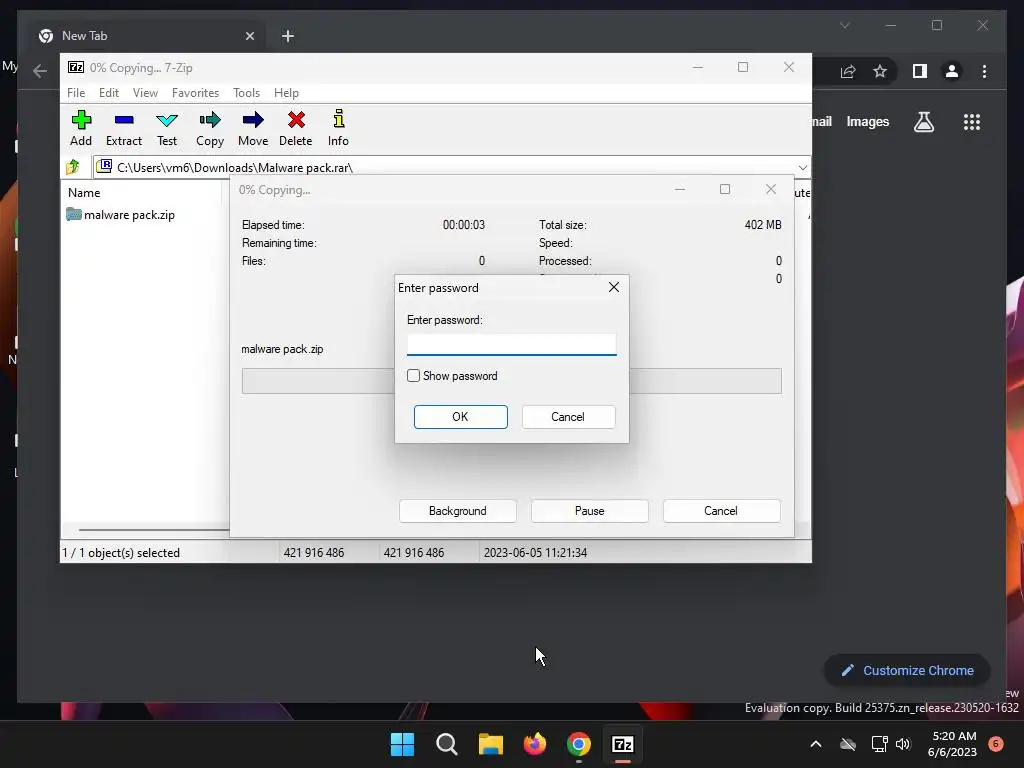This screenshot has width=1024, height=768.
Task: Click the Extract toolbar icon
Action: pos(123,120)
